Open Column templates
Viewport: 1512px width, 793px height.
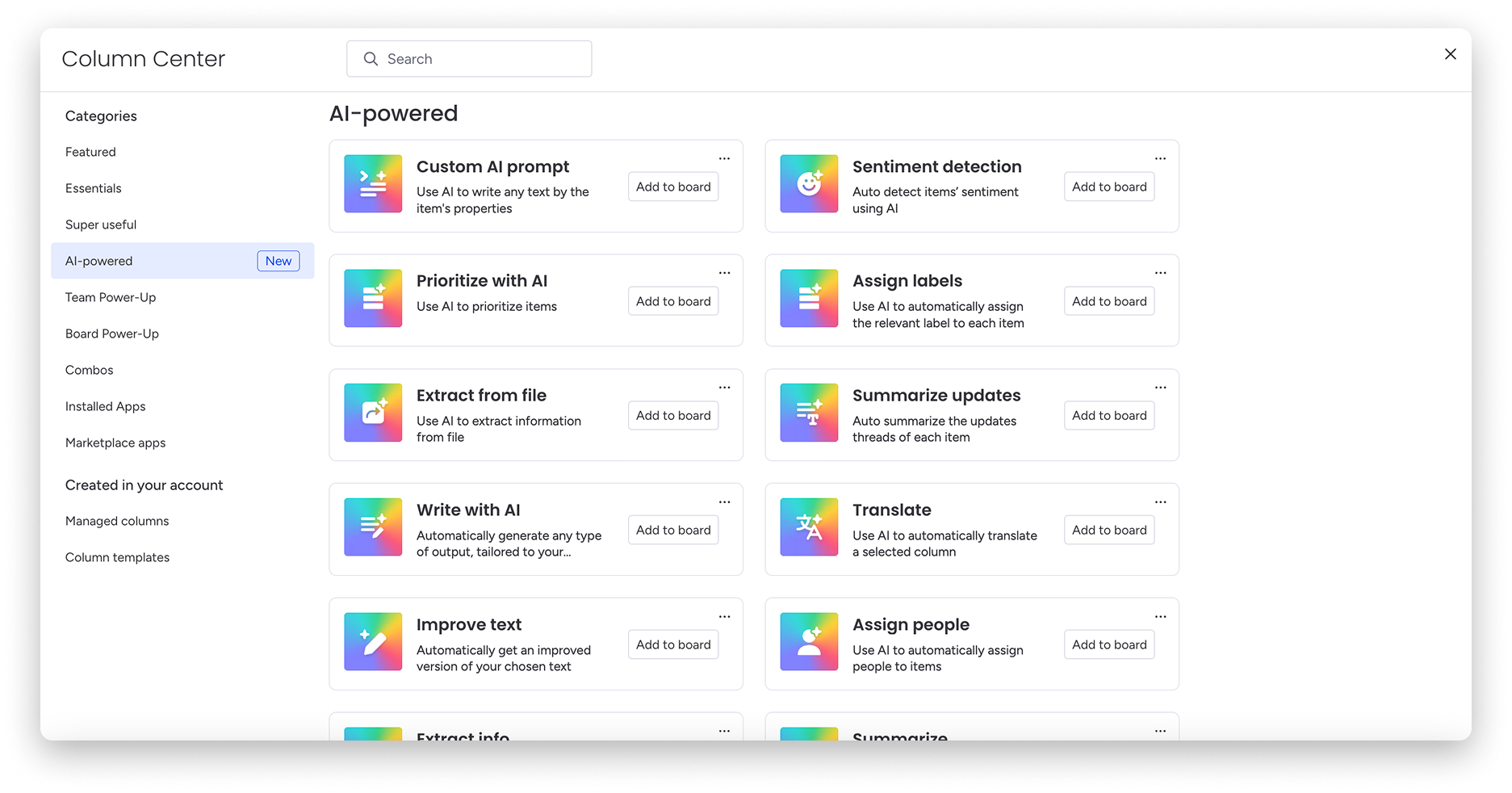pyautogui.click(x=182, y=557)
